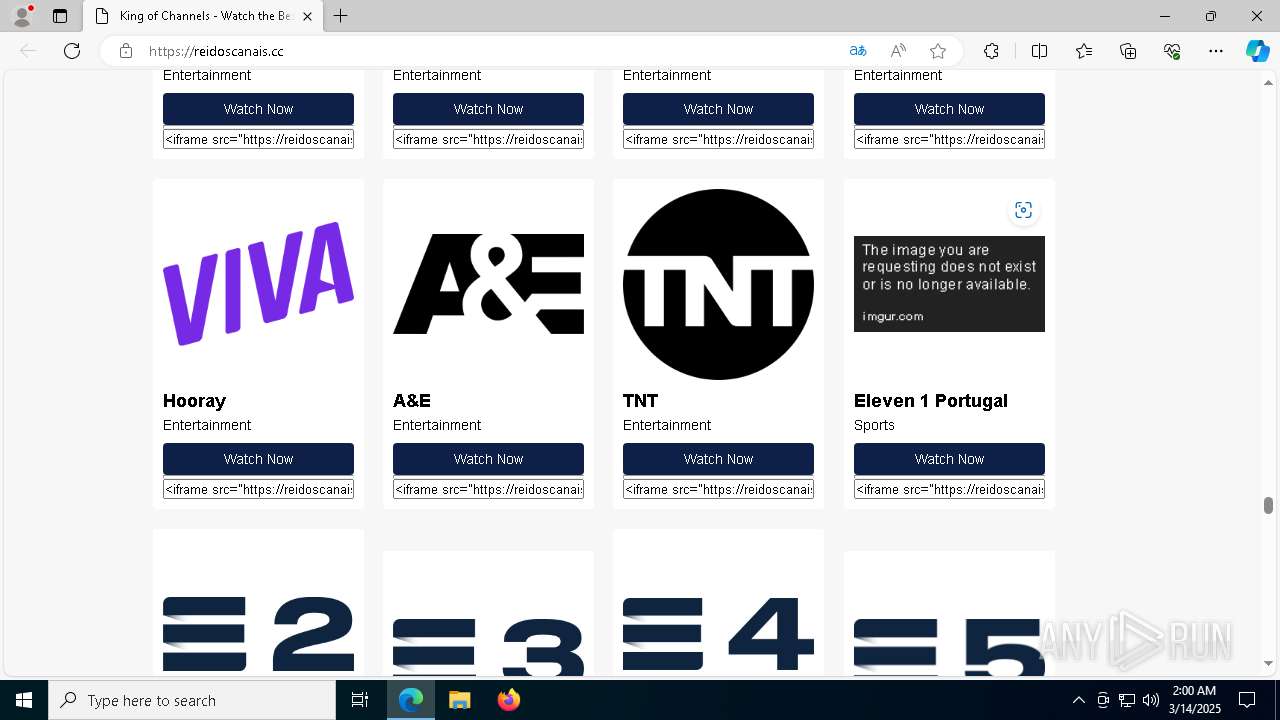1280x720 pixels.
Task: Open File Explorer from taskbar
Action: coord(459,700)
